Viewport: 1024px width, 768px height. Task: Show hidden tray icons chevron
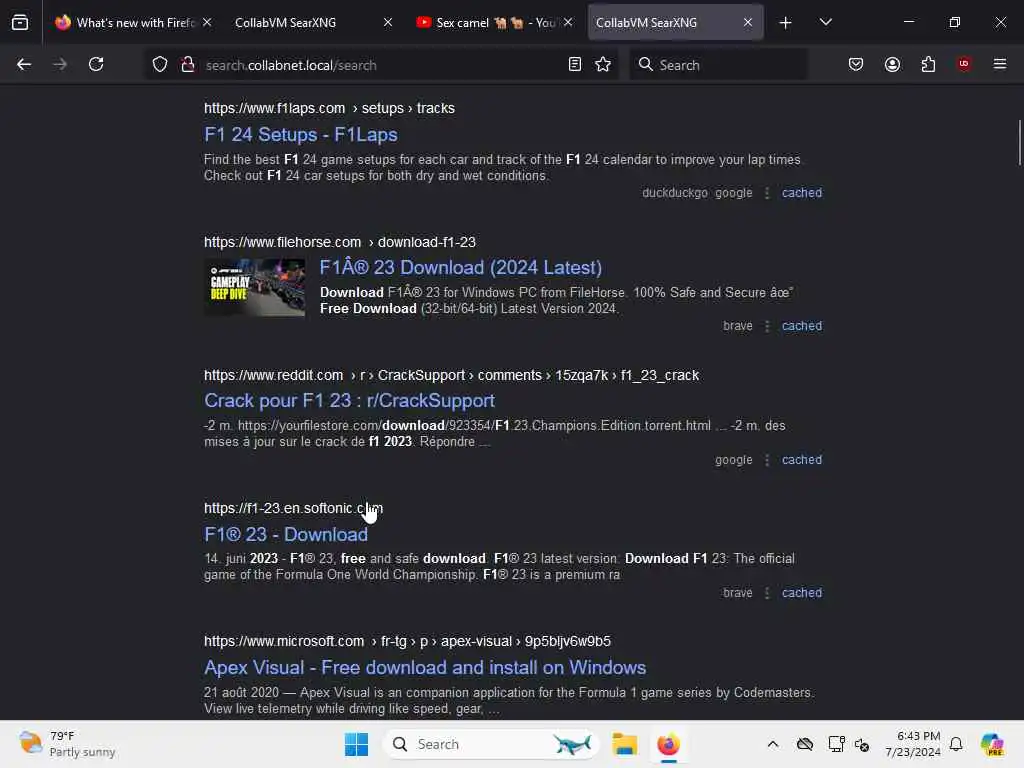coord(773,744)
